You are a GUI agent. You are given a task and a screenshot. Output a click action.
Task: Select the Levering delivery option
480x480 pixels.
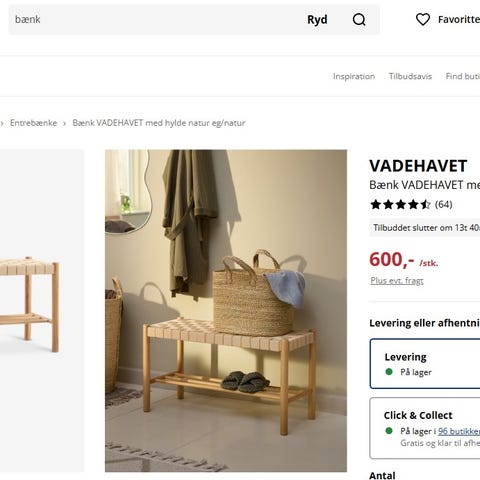(425, 364)
